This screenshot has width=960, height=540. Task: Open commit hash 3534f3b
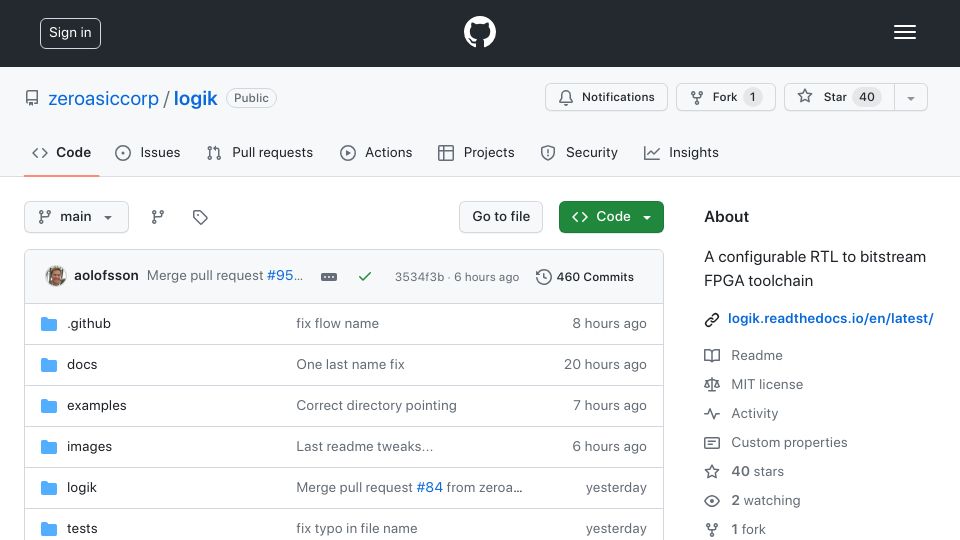click(x=419, y=277)
